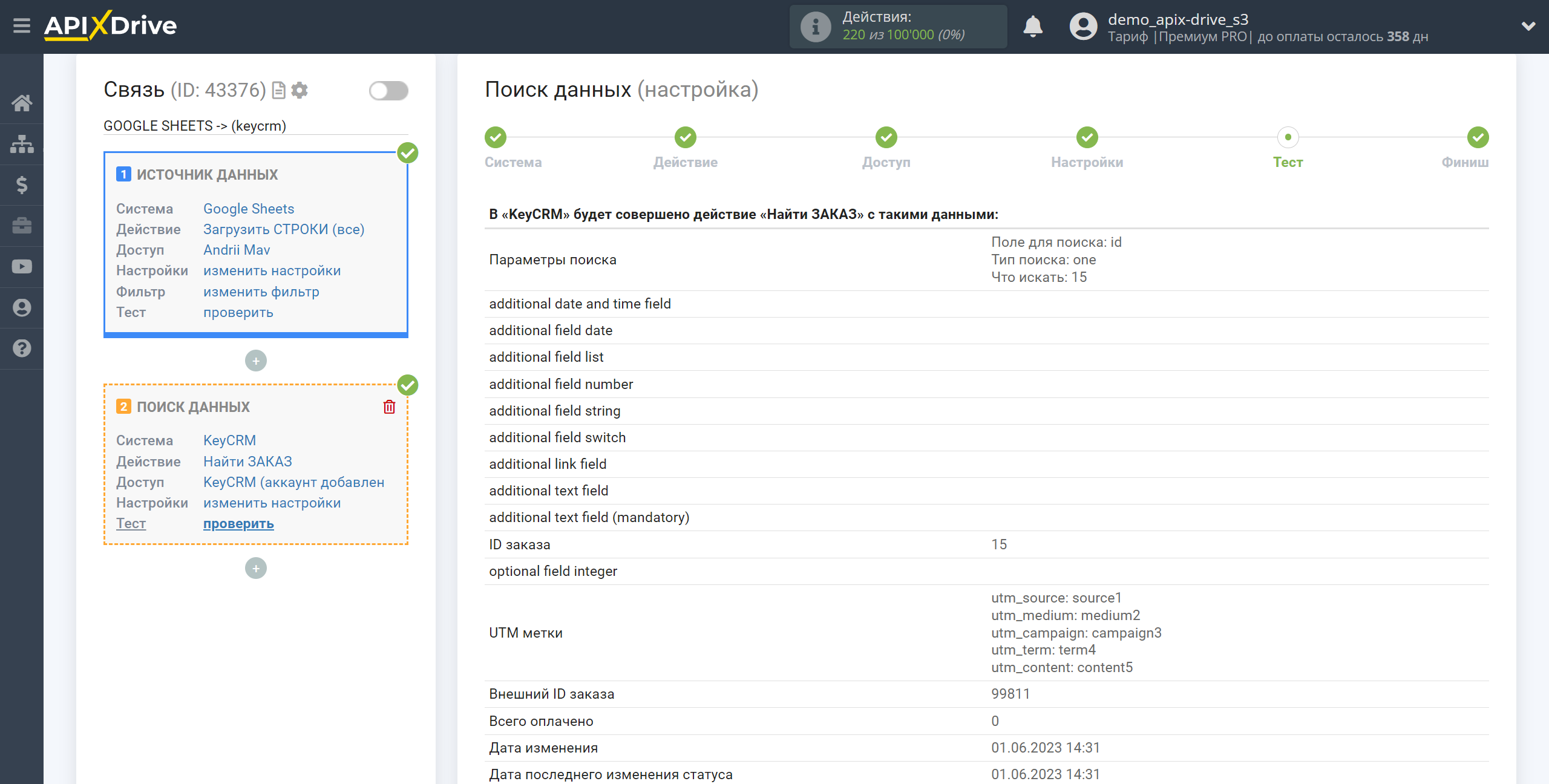Open the help question sidebar icon
Image resolution: width=1549 pixels, height=784 pixels.
click(22, 348)
